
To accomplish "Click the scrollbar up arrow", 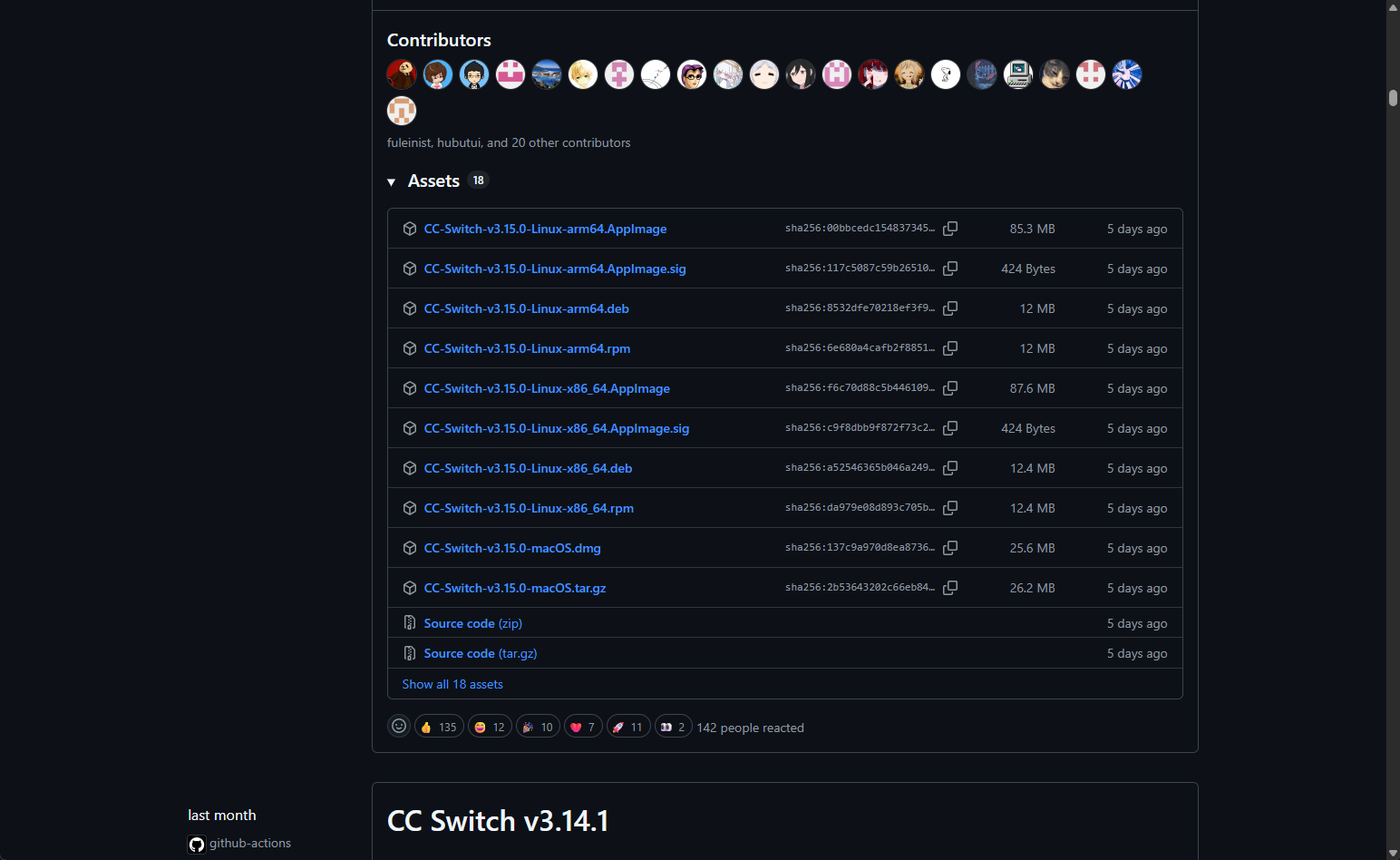I will [x=1393, y=7].
